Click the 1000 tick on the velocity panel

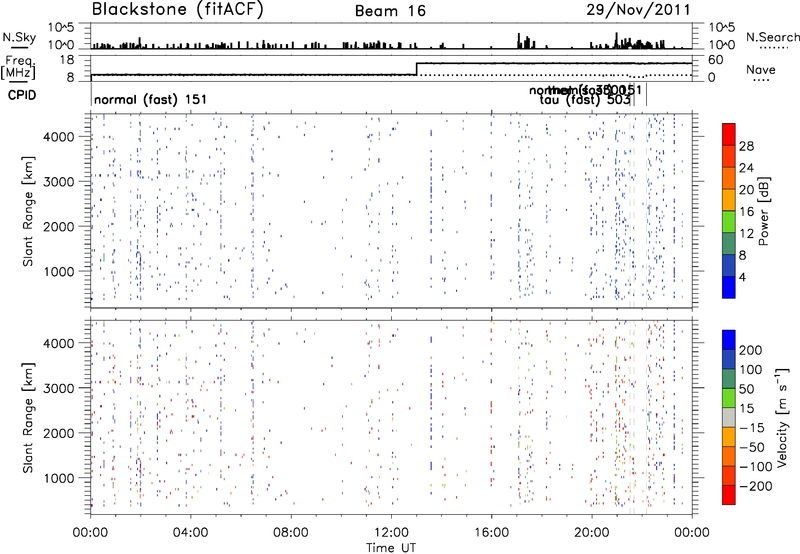(x=59, y=478)
